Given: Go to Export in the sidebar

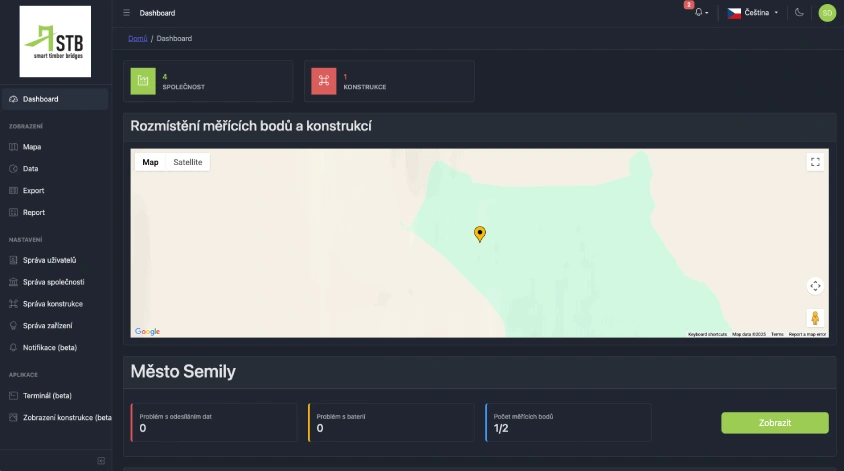Looking at the screenshot, I should 34,190.
